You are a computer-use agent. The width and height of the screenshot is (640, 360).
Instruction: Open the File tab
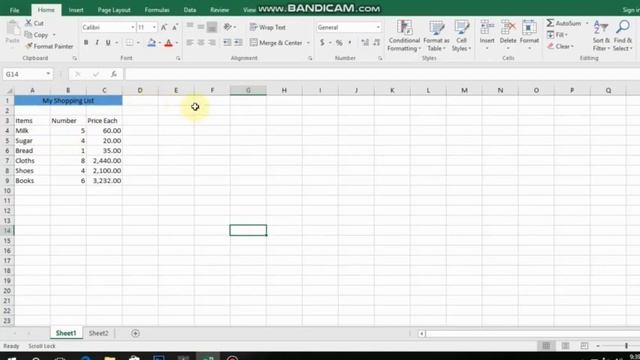(x=14, y=10)
